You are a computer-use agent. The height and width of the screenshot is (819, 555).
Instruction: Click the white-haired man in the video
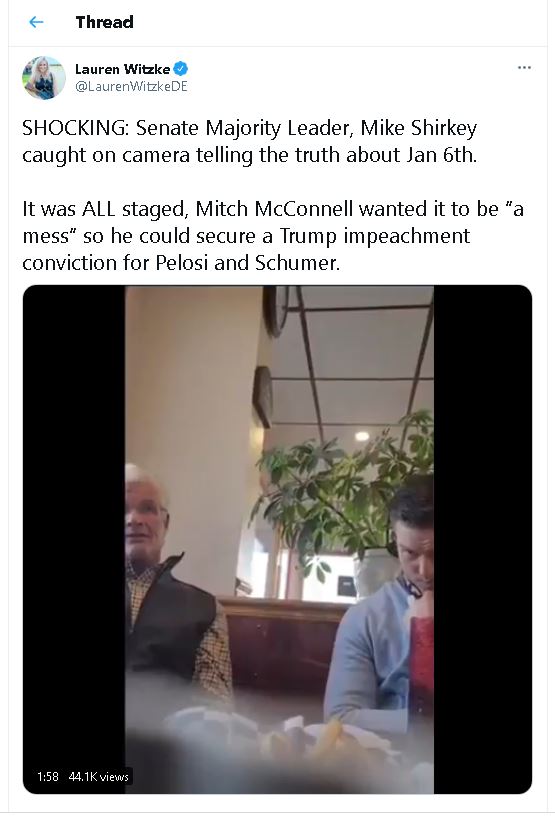[x=172, y=580]
